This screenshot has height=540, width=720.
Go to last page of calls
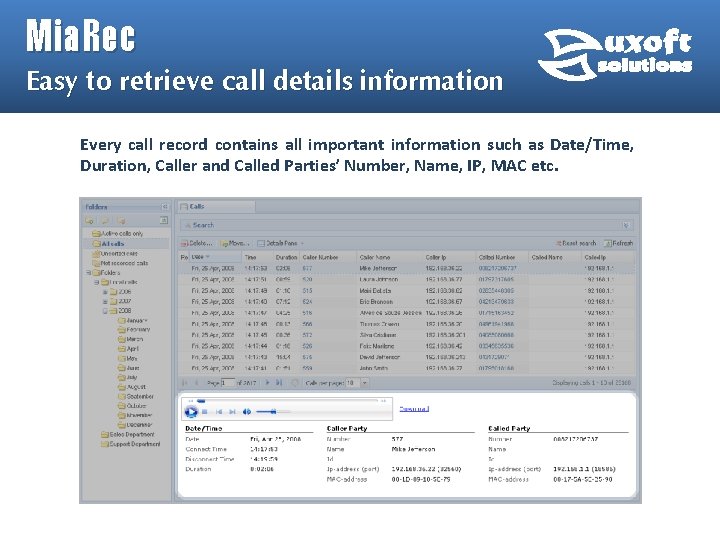279,382
